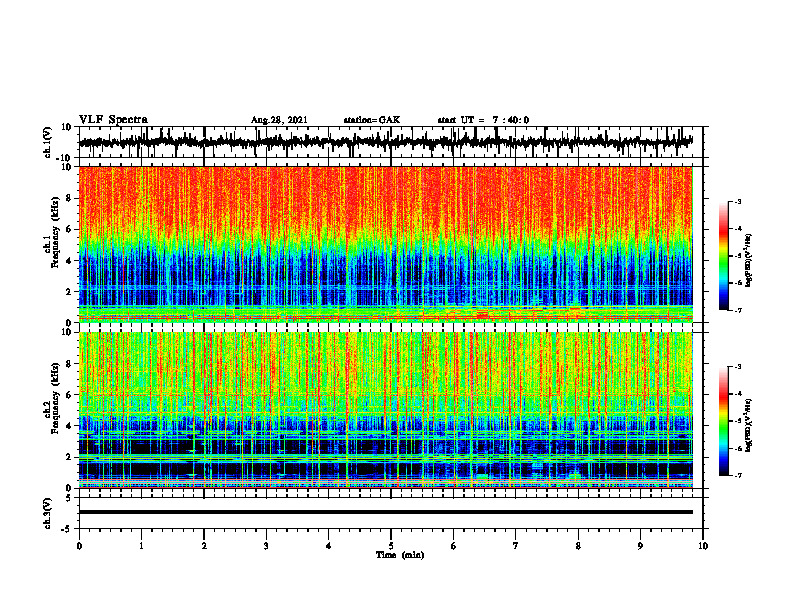792x612 pixels.
Task: Click the ch.1 spectrogram color bar
Action: (x=723, y=256)
